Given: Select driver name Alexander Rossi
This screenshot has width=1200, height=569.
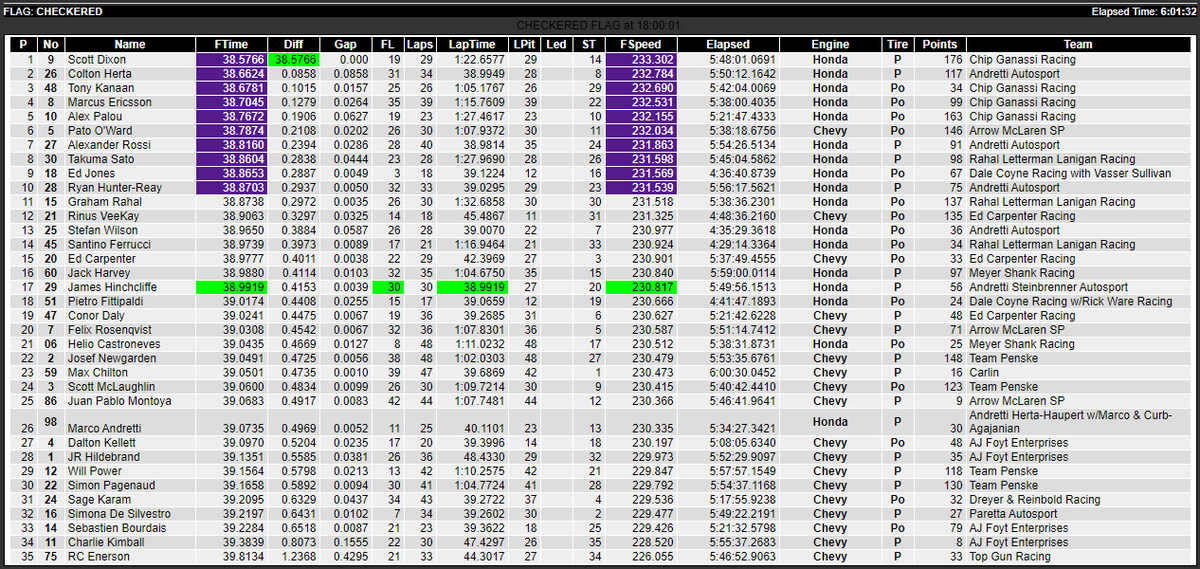Looking at the screenshot, I should (x=108, y=145).
